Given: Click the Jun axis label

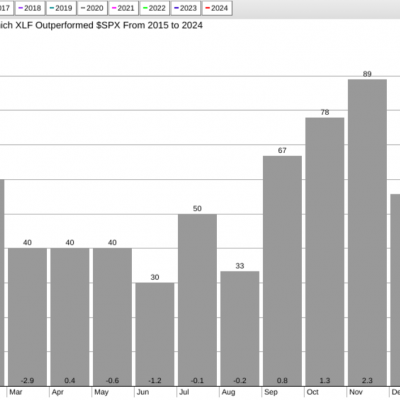Looking at the screenshot, I should coord(143,392).
